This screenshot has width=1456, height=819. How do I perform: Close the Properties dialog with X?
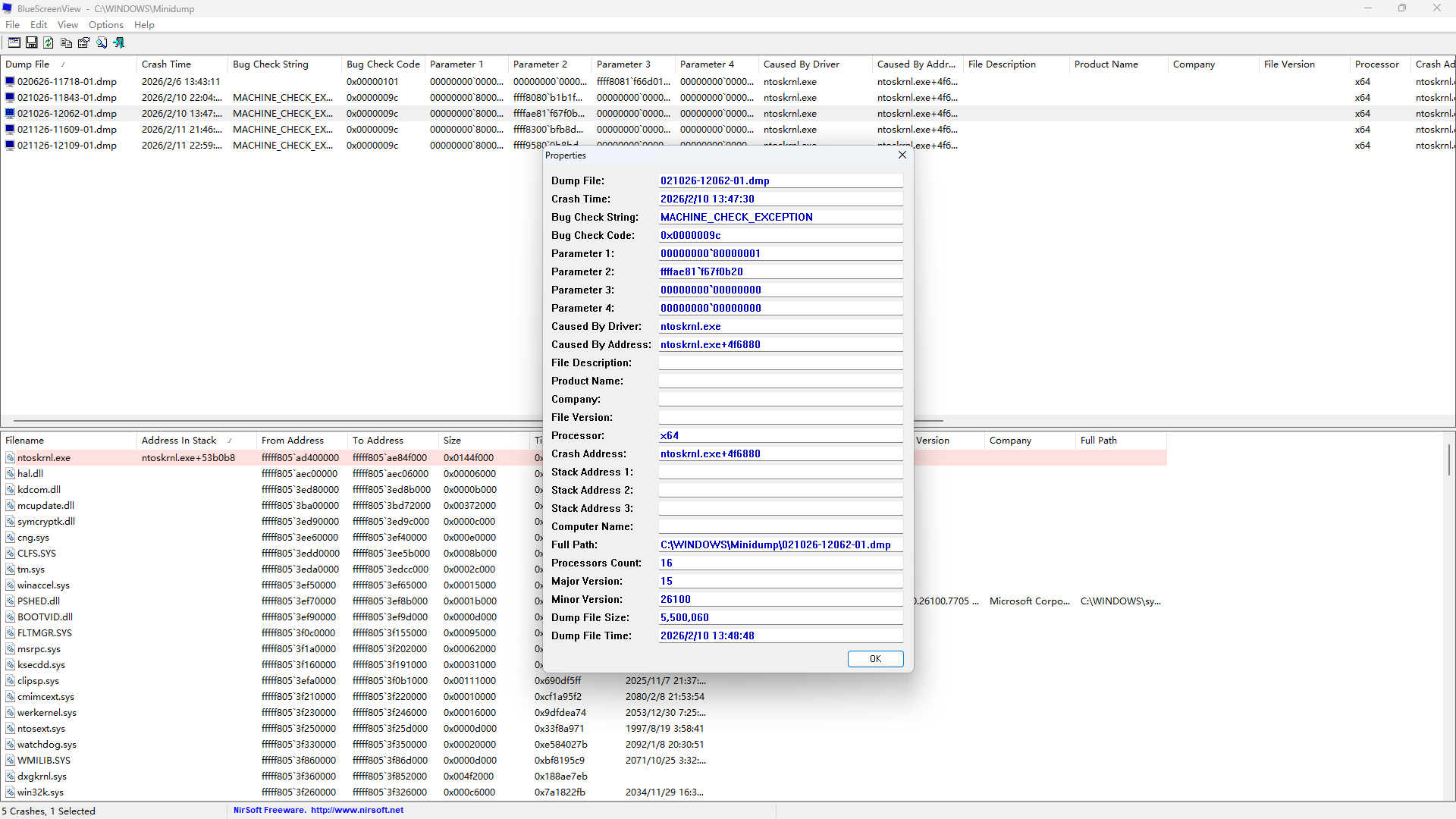(902, 155)
